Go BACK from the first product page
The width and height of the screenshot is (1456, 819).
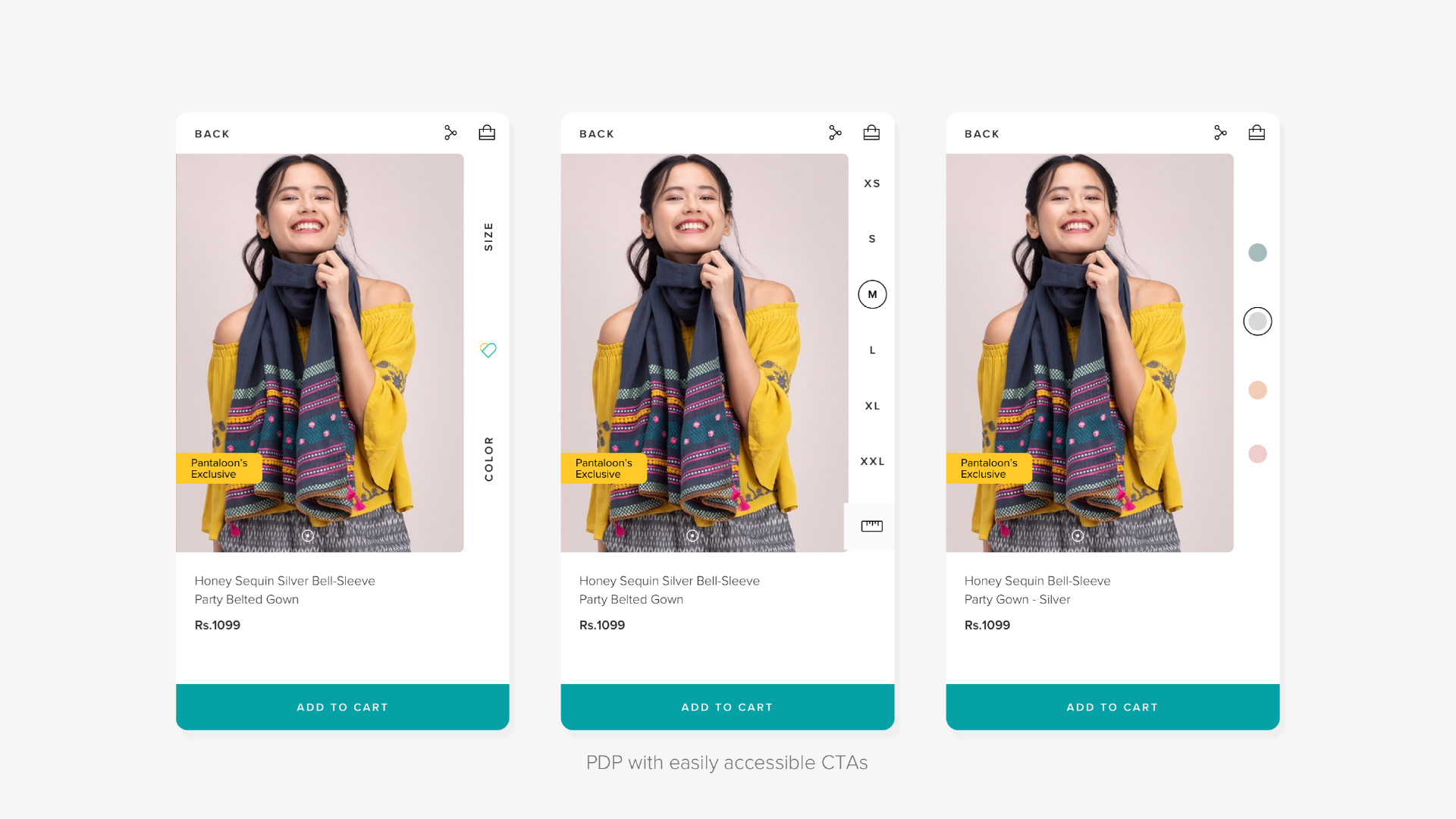212,134
